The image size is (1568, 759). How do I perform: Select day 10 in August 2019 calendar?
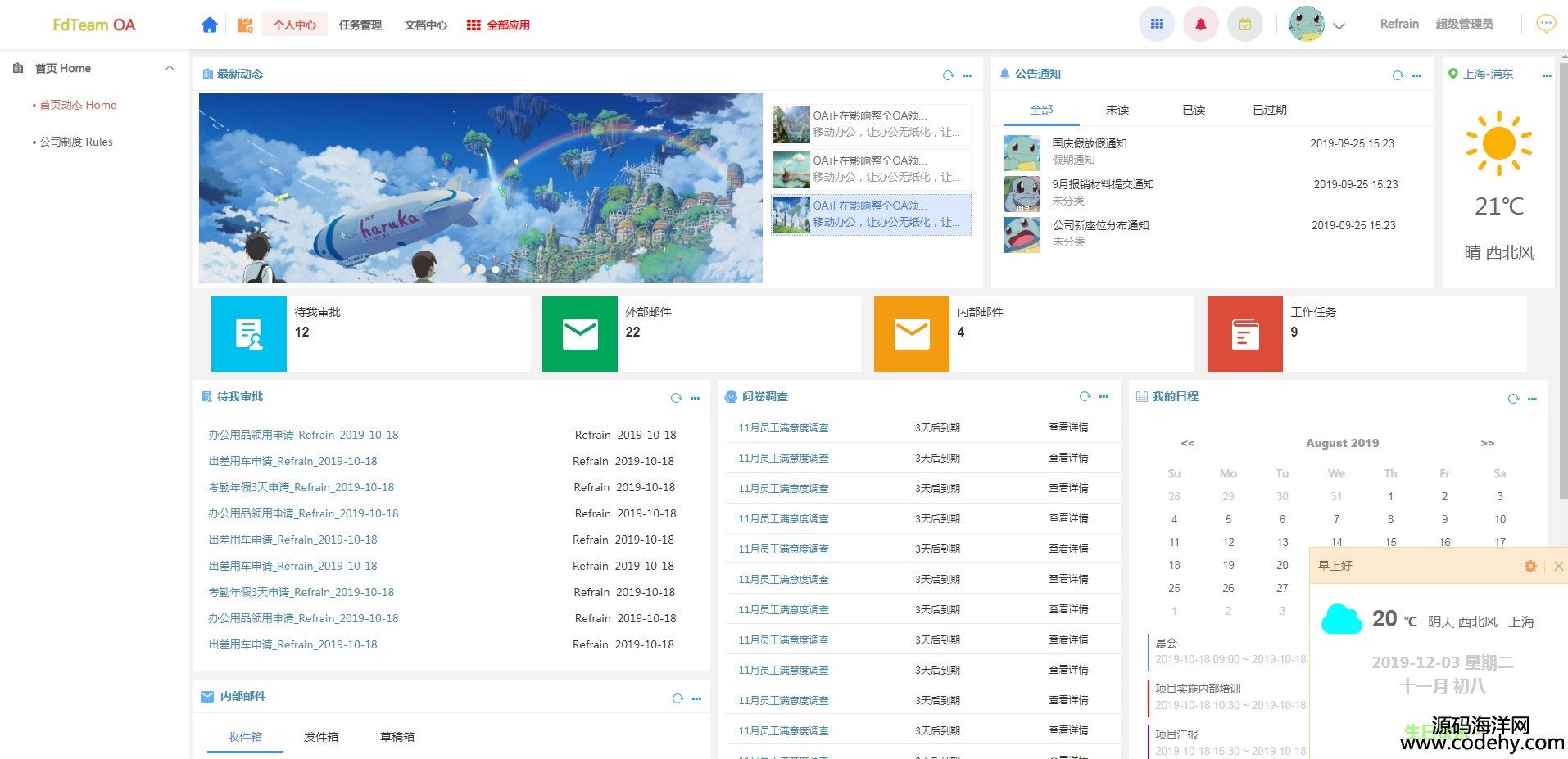click(x=1500, y=519)
